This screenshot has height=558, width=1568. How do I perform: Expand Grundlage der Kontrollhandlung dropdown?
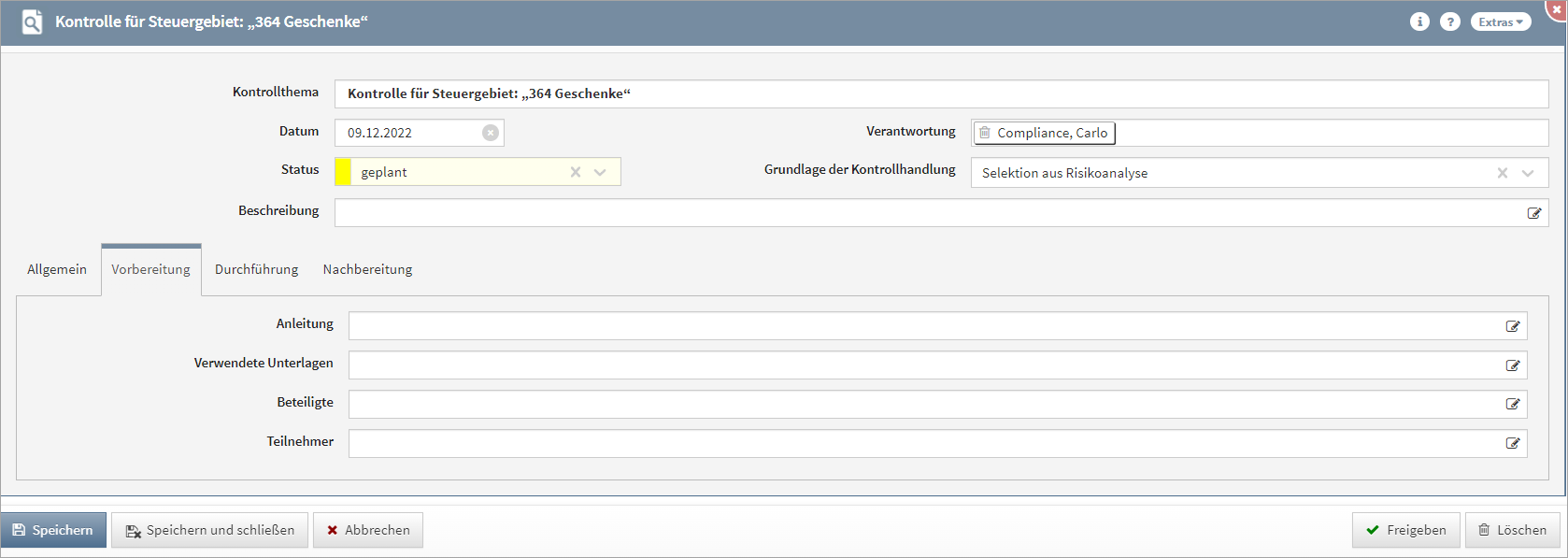(1528, 173)
